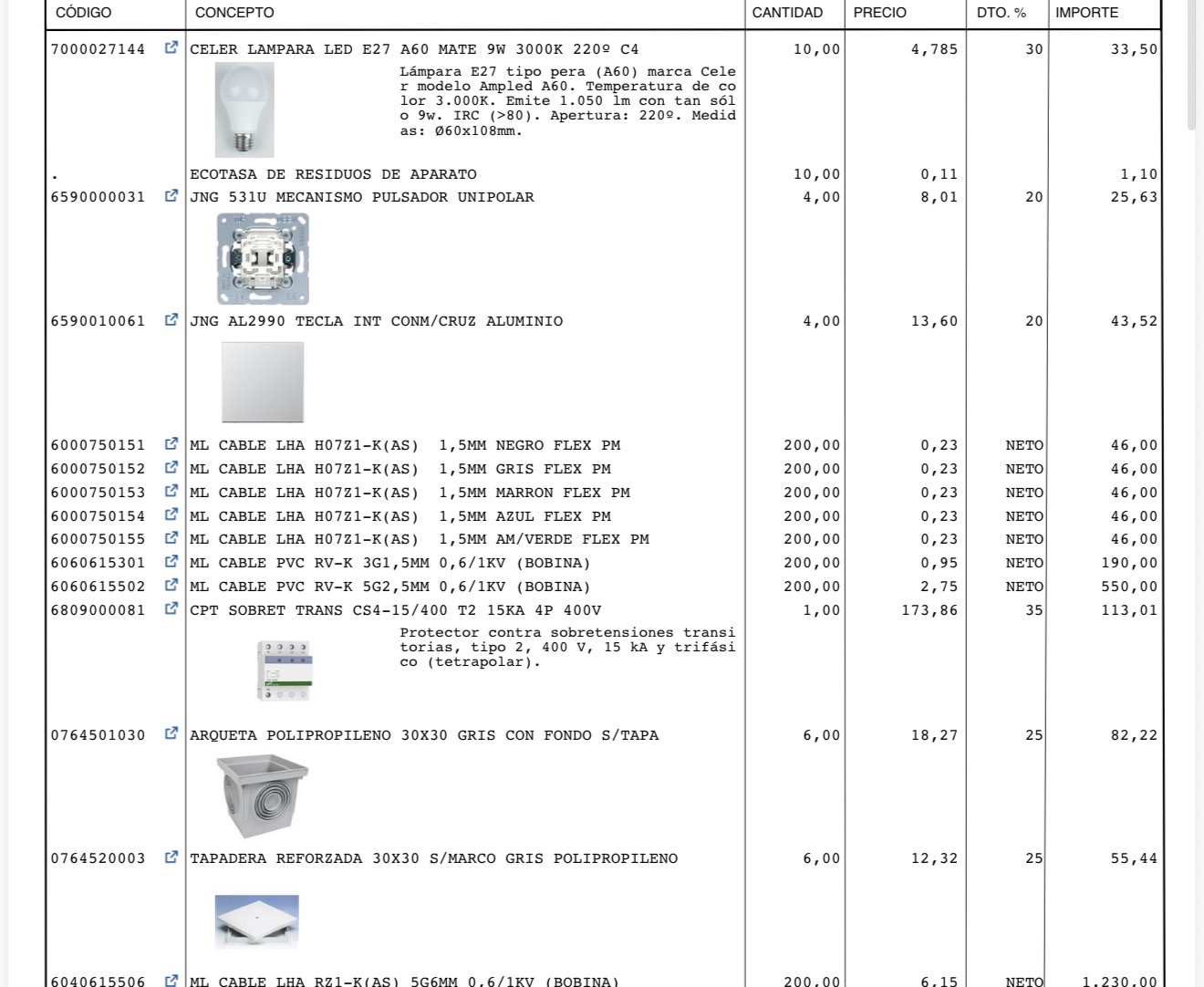
Task: Click the LED lamp product thumbnail
Action: pyautogui.click(x=244, y=110)
